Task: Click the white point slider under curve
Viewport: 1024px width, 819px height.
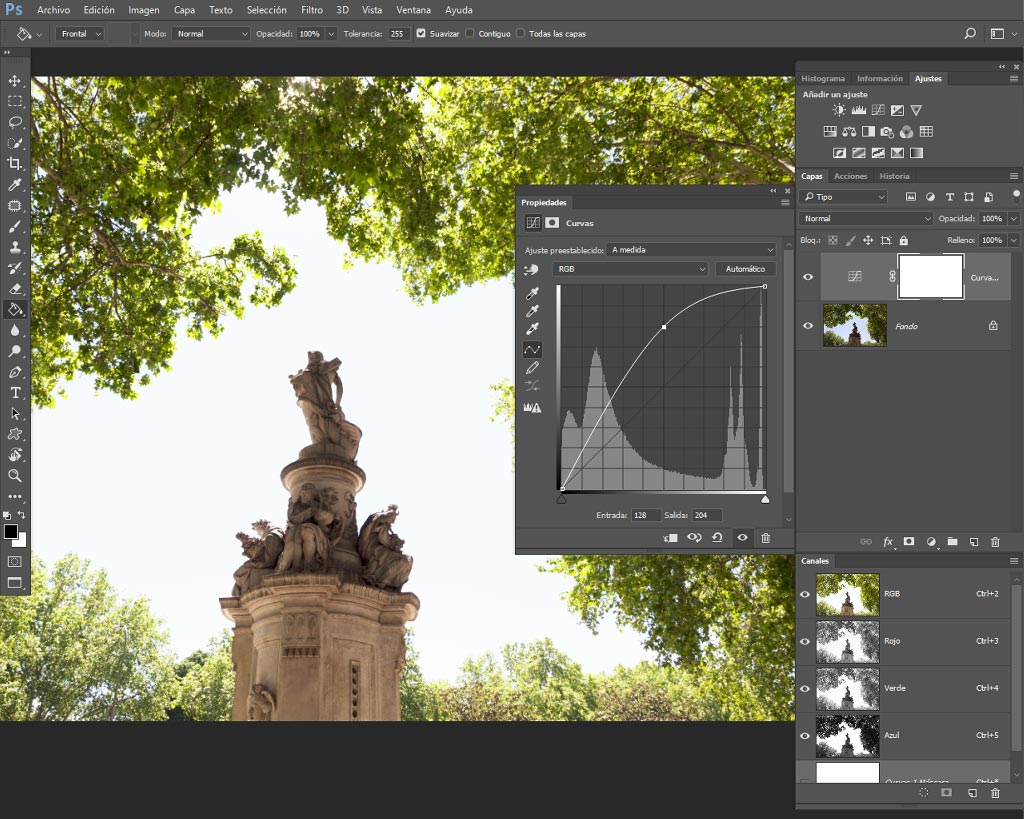Action: click(x=765, y=500)
